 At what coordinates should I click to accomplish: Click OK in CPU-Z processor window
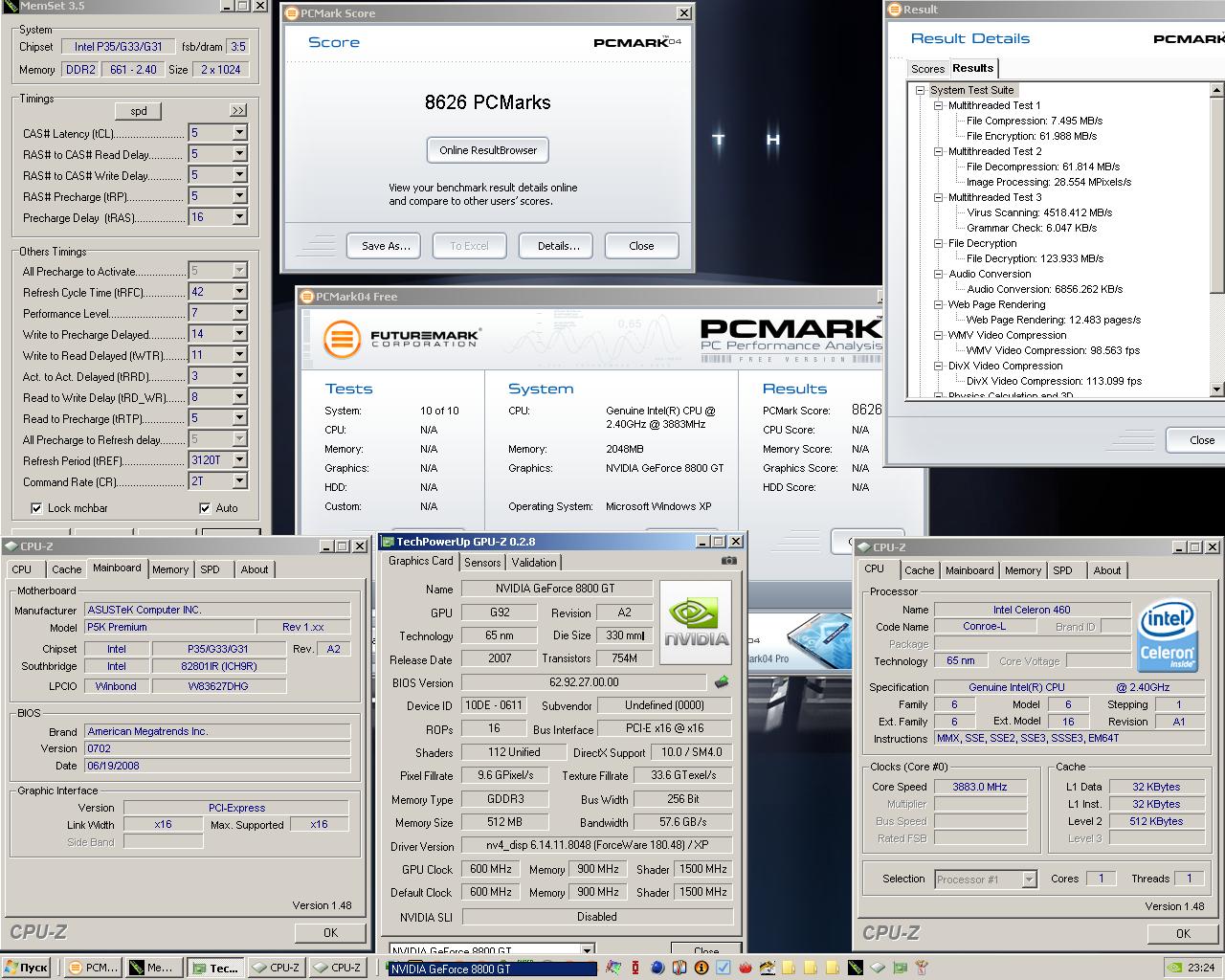coord(1183,933)
